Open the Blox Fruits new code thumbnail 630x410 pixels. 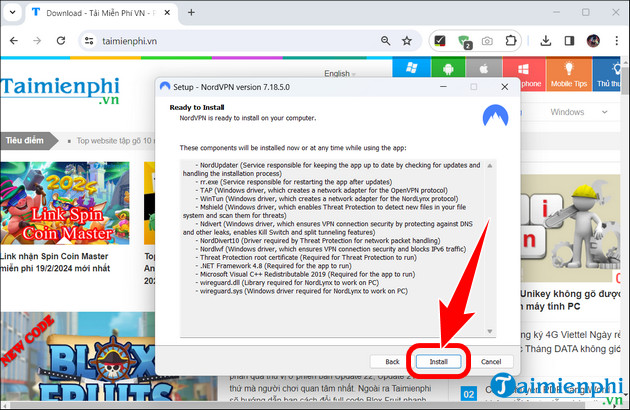pyautogui.click(x=78, y=357)
